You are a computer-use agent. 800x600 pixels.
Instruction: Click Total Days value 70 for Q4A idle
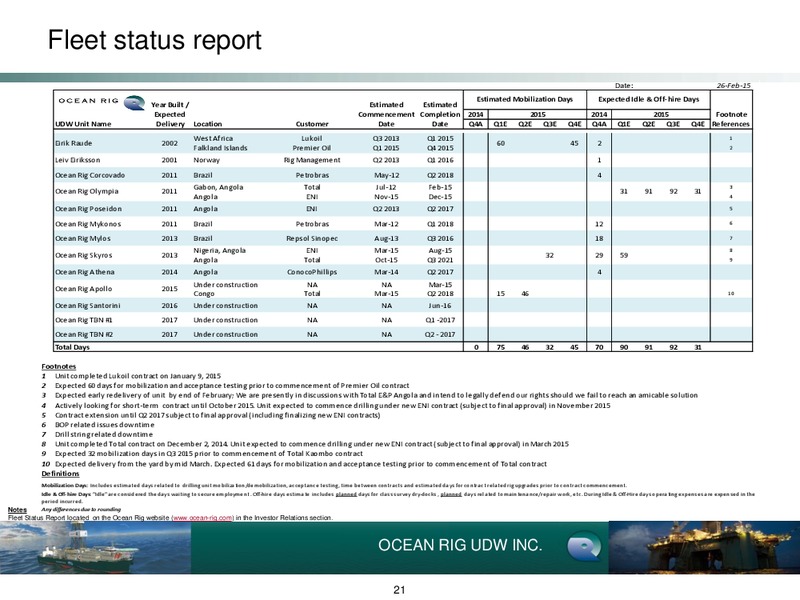(x=599, y=347)
